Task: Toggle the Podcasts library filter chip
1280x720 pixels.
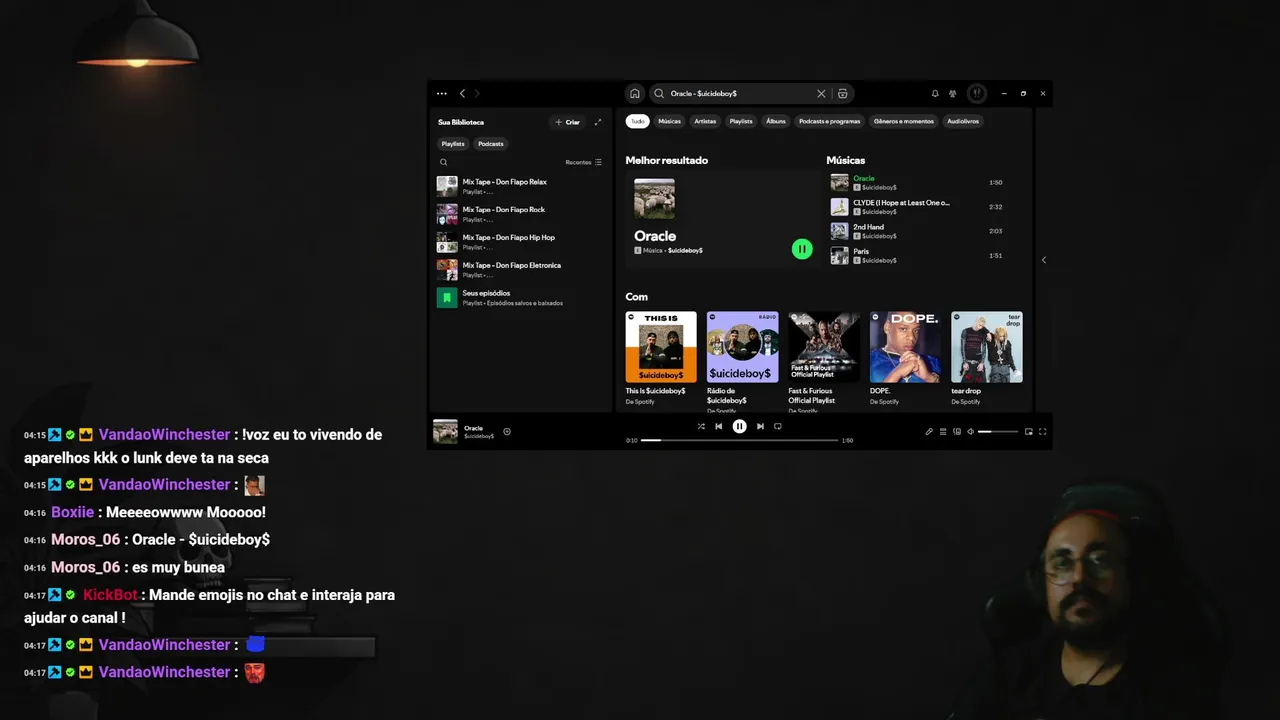Action: [491, 144]
